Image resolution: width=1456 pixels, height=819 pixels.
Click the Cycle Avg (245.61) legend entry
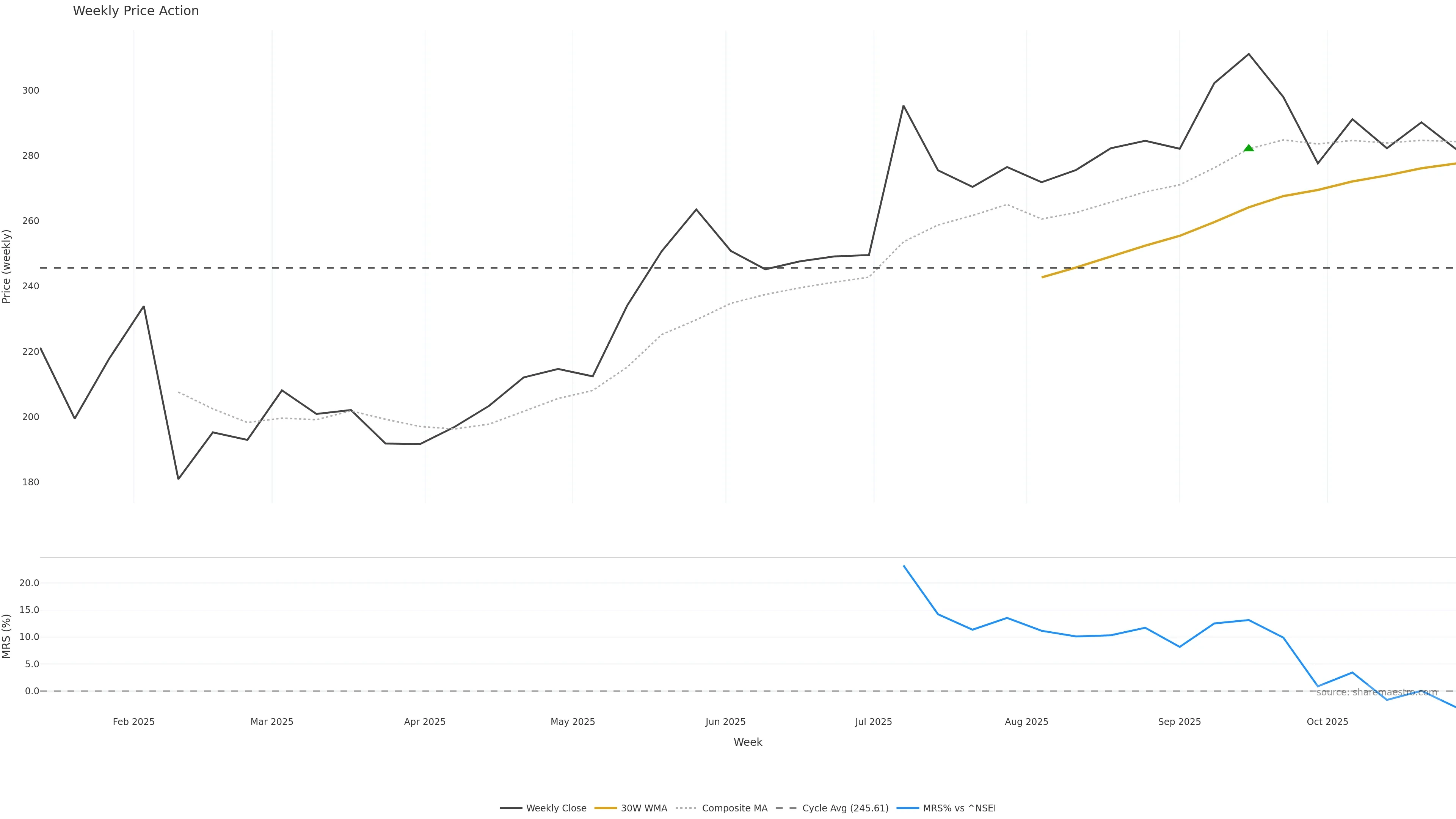[845, 808]
